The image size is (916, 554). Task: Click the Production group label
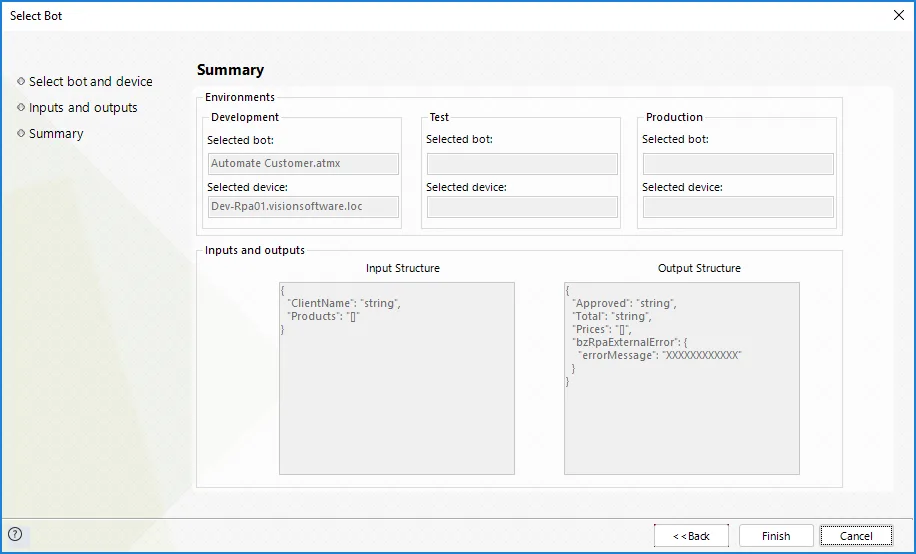coord(674,117)
